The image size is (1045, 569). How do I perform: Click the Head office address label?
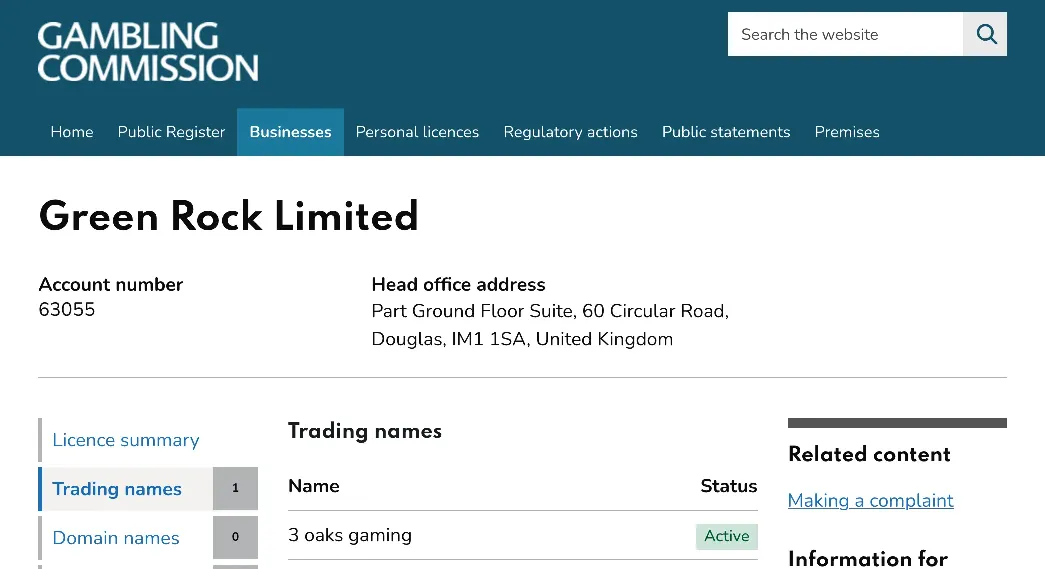point(459,284)
